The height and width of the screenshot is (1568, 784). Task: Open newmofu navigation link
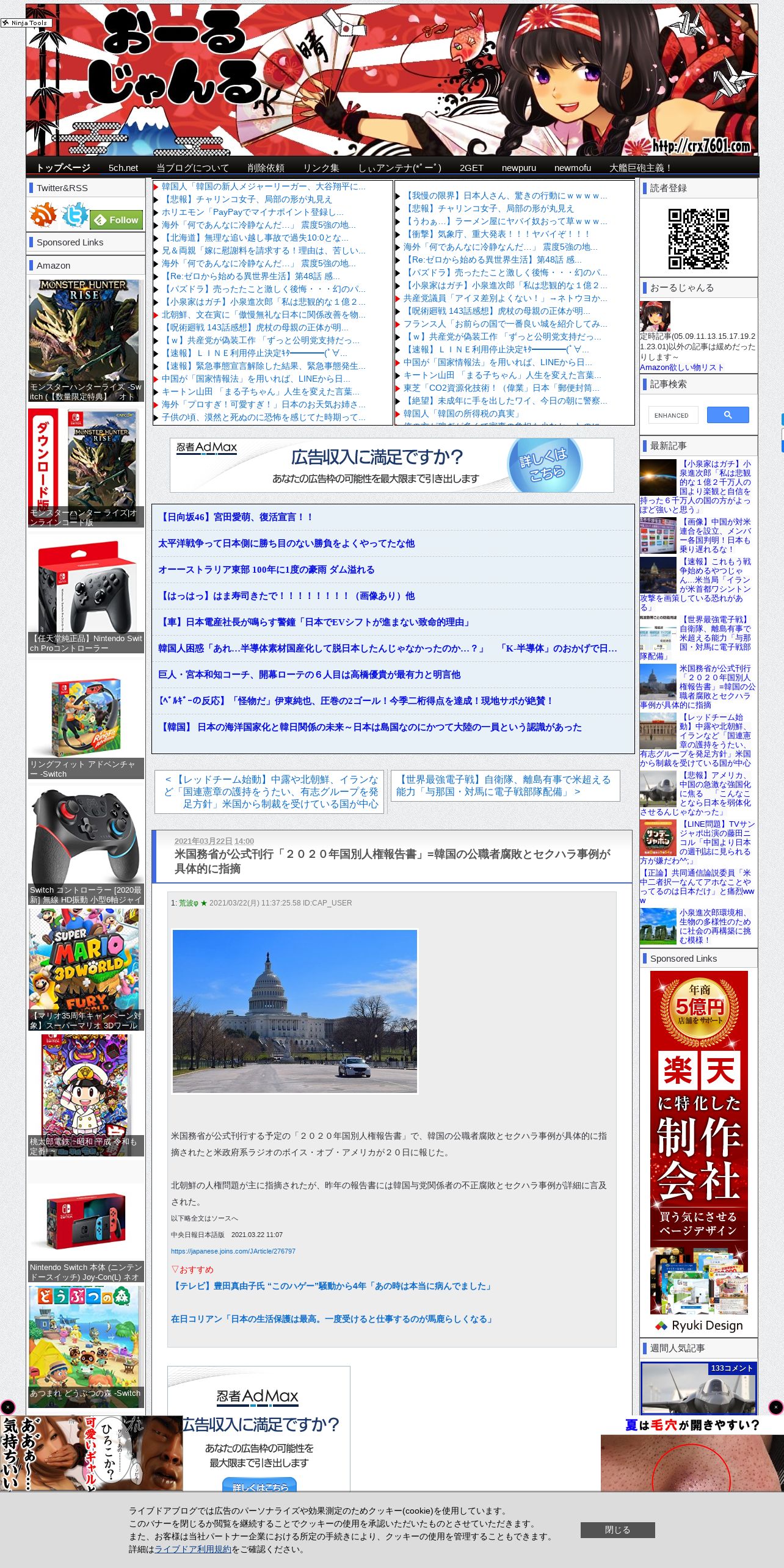pyautogui.click(x=573, y=168)
